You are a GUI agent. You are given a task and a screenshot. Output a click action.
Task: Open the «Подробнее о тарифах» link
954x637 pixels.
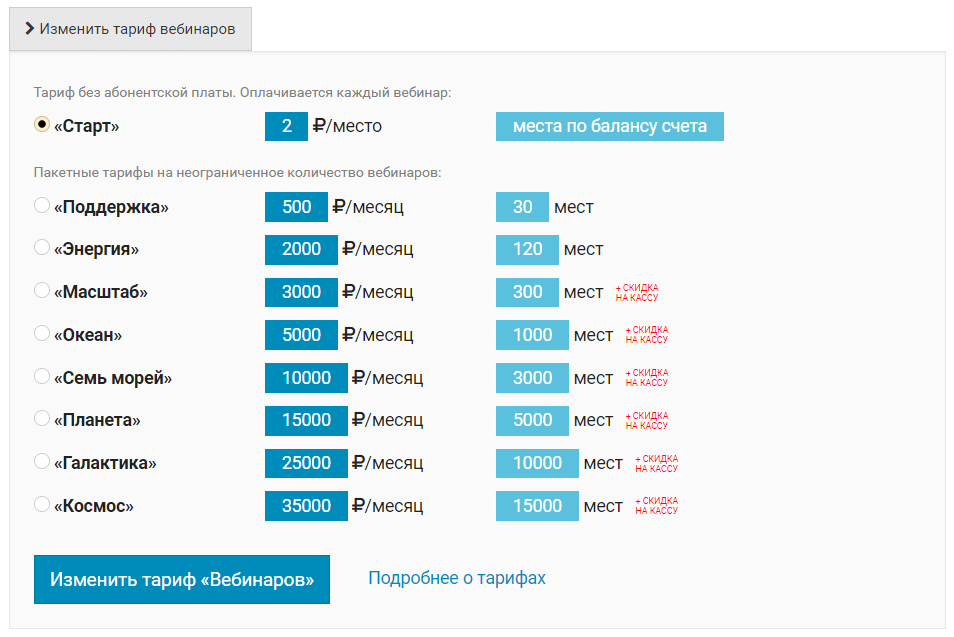pos(457,578)
